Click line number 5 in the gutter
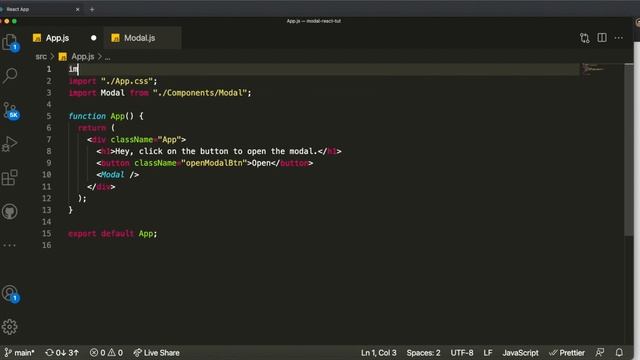 click(49, 116)
